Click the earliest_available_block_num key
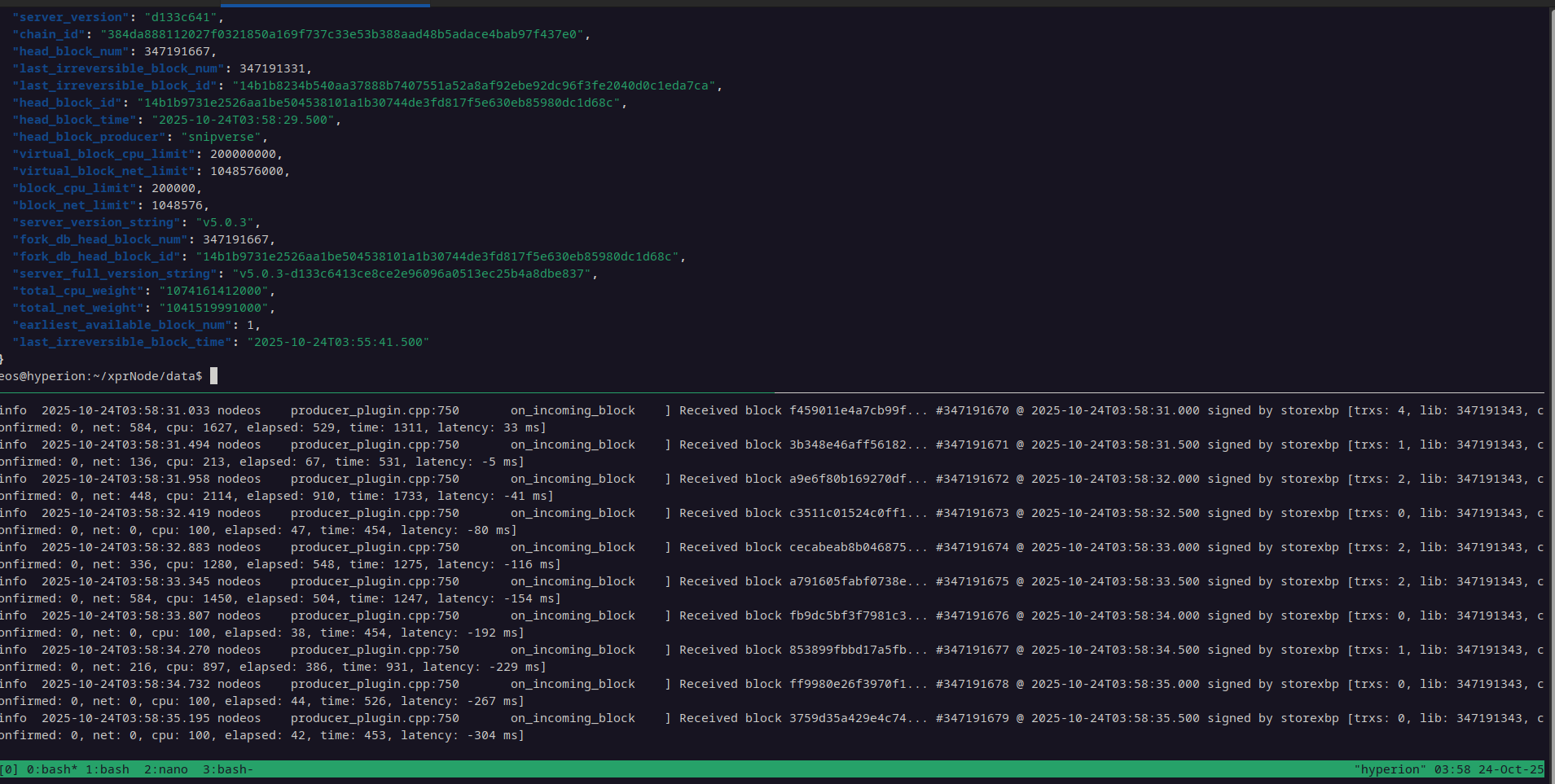 coord(122,325)
